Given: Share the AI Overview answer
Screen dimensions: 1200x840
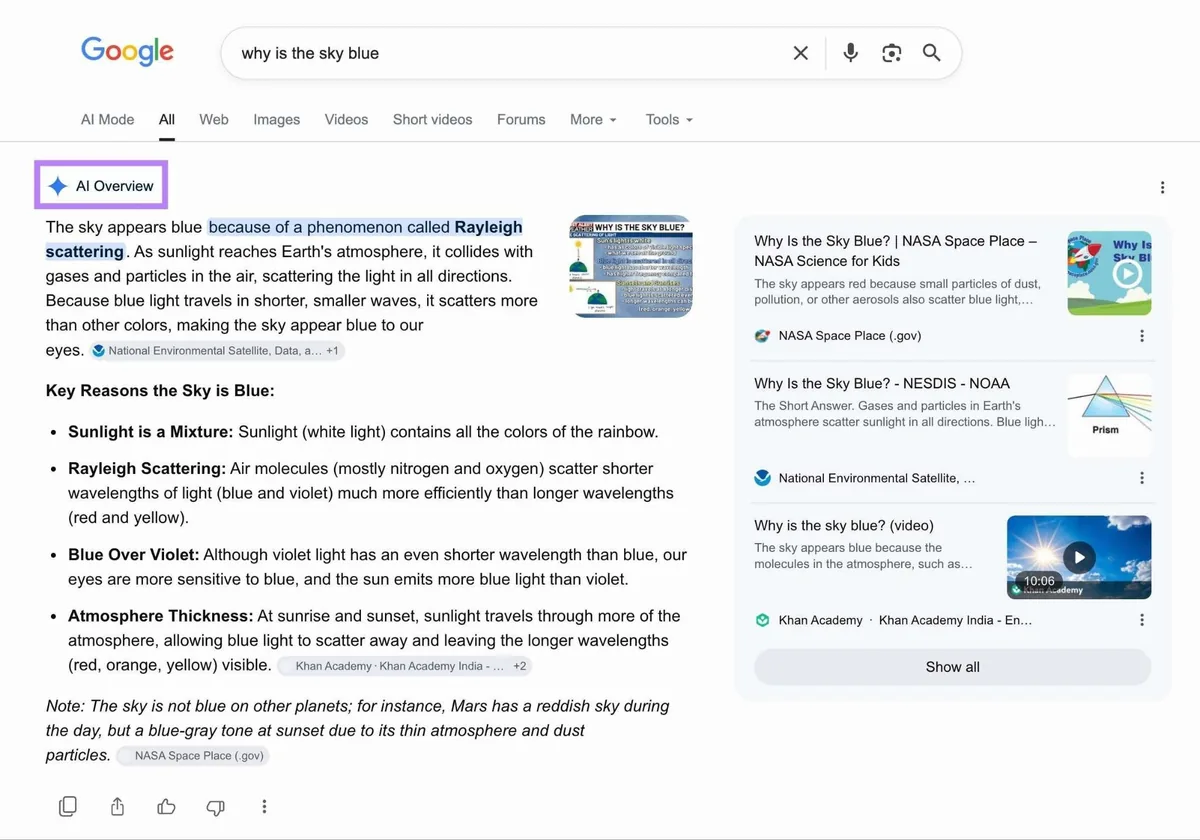Looking at the screenshot, I should click(x=117, y=806).
